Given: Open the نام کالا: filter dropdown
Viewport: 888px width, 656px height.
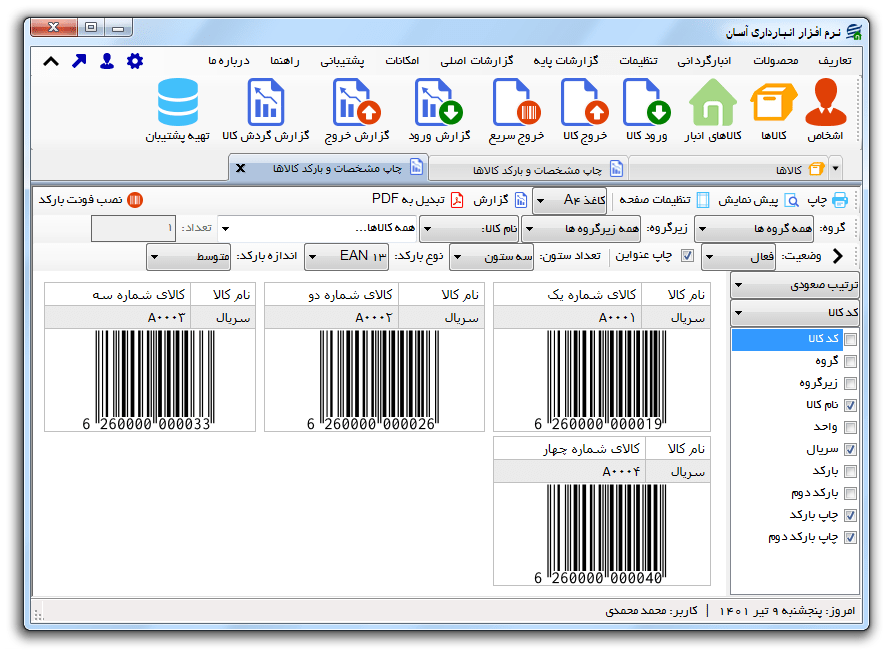Looking at the screenshot, I should pyautogui.click(x=469, y=229).
